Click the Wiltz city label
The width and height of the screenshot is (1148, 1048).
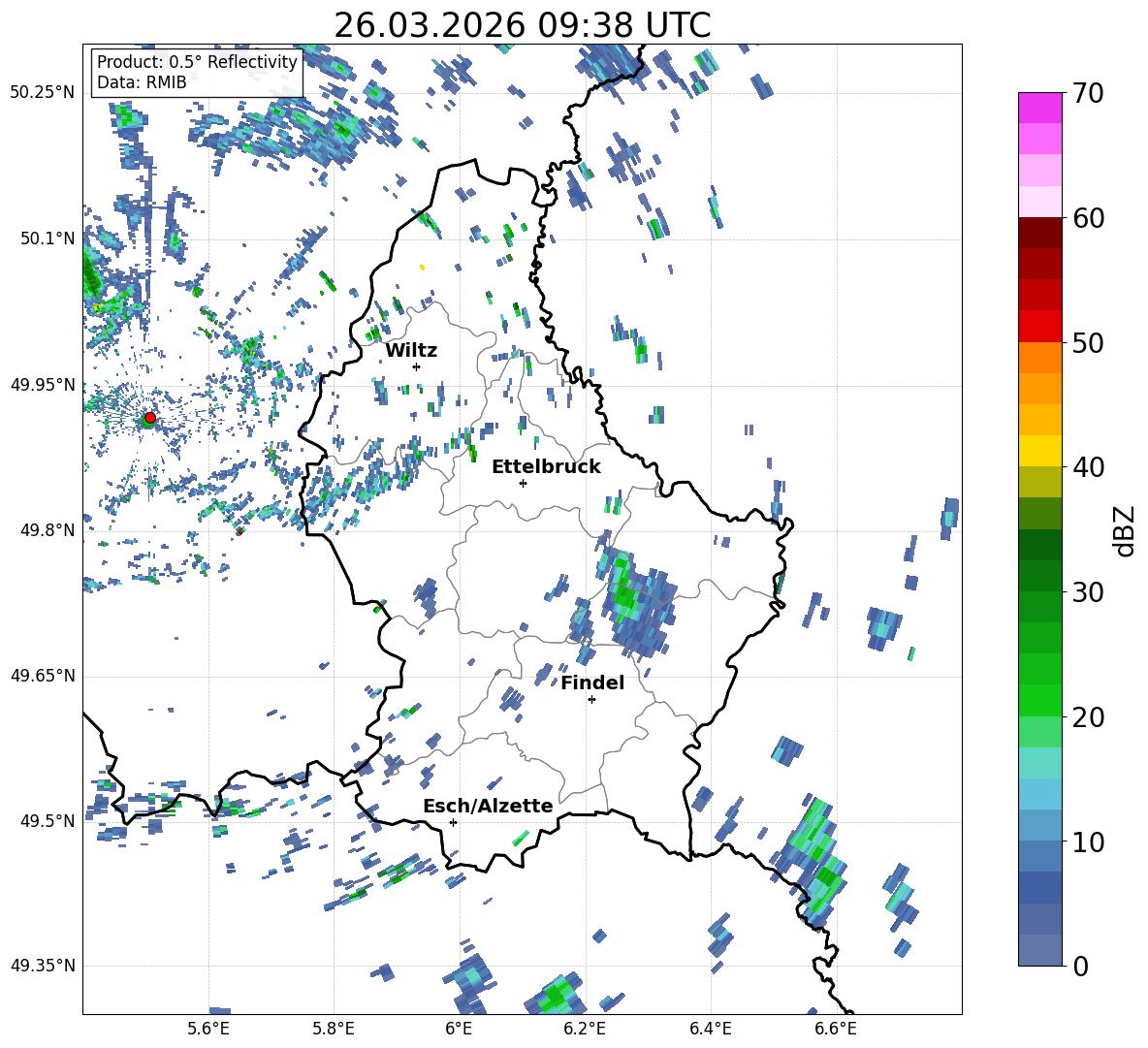(x=411, y=351)
